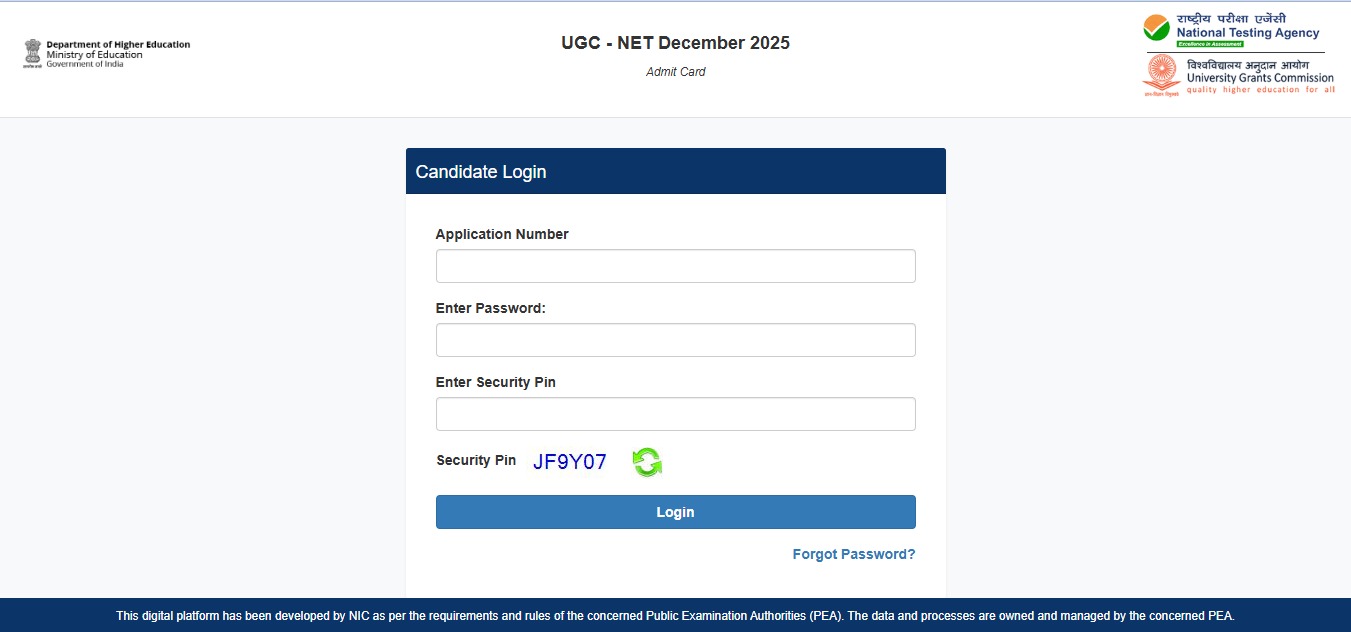Click the green captcha reload arrows
This screenshot has height=632, width=1351.
(x=646, y=461)
